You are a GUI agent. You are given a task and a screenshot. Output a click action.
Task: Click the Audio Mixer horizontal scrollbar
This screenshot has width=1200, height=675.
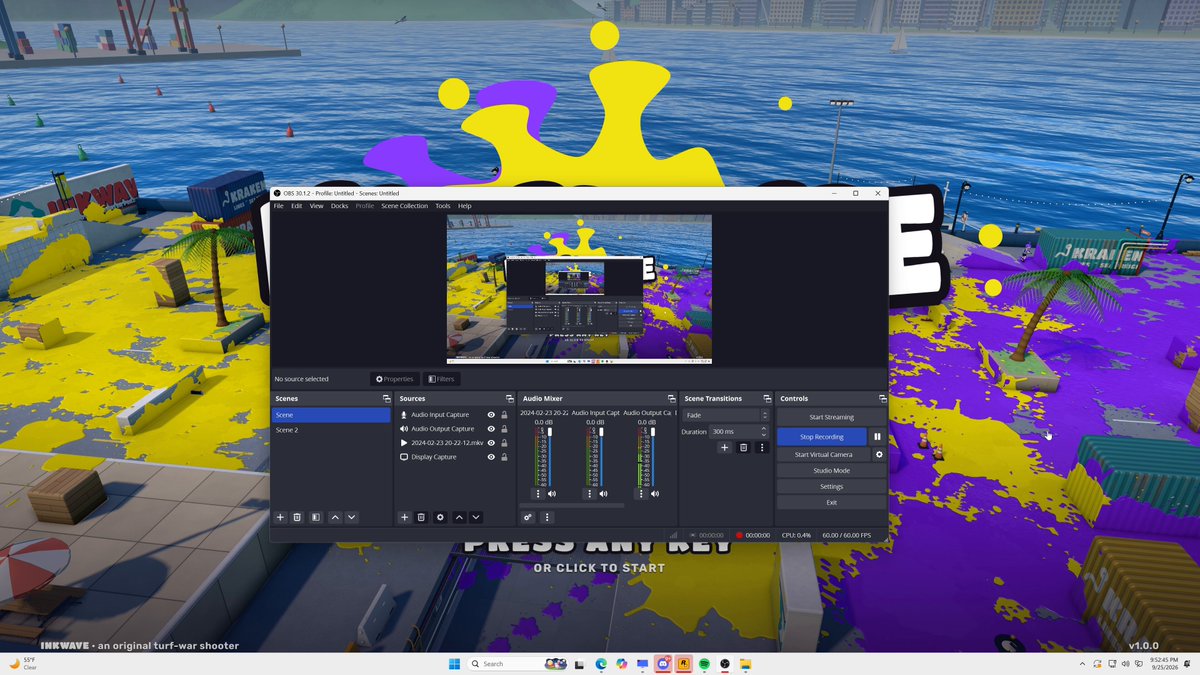(x=571, y=505)
